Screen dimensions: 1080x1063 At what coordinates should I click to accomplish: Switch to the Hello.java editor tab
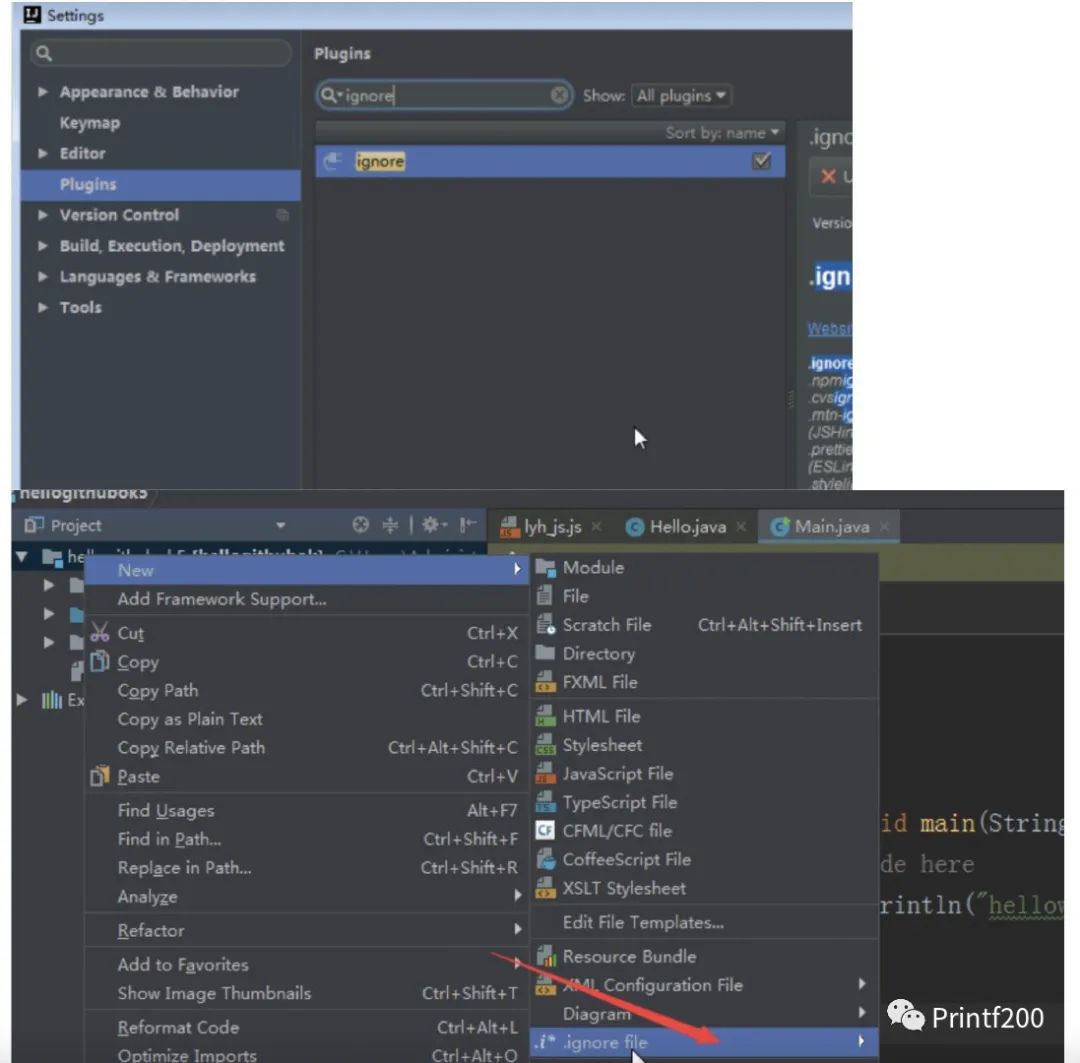[686, 527]
